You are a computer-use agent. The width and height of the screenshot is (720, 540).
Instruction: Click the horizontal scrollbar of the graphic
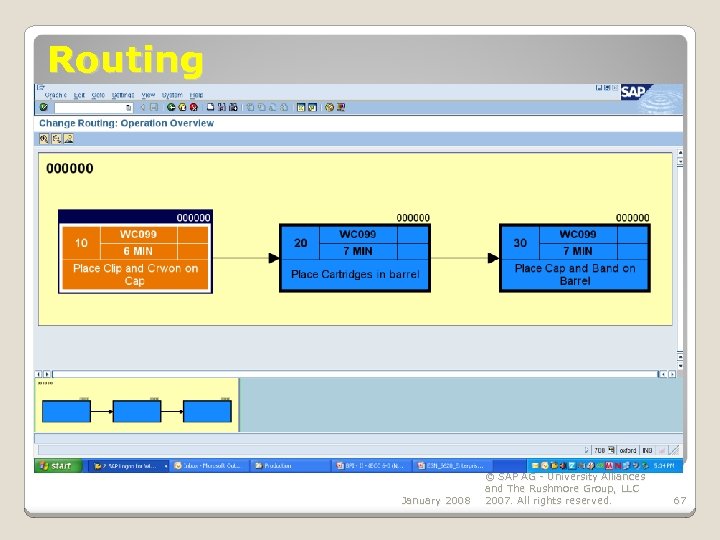pos(355,374)
